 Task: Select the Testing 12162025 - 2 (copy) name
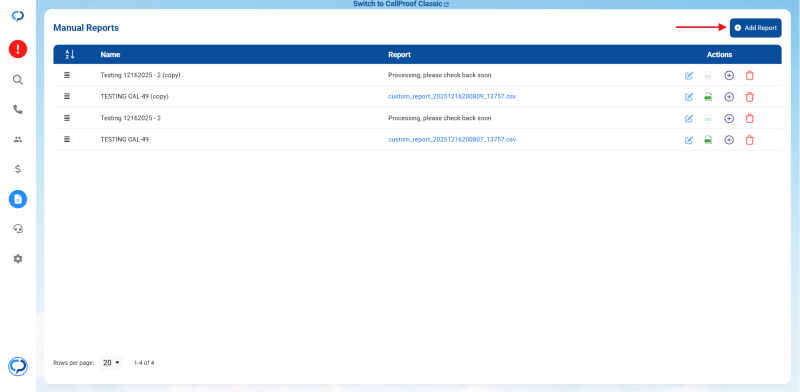(140, 75)
